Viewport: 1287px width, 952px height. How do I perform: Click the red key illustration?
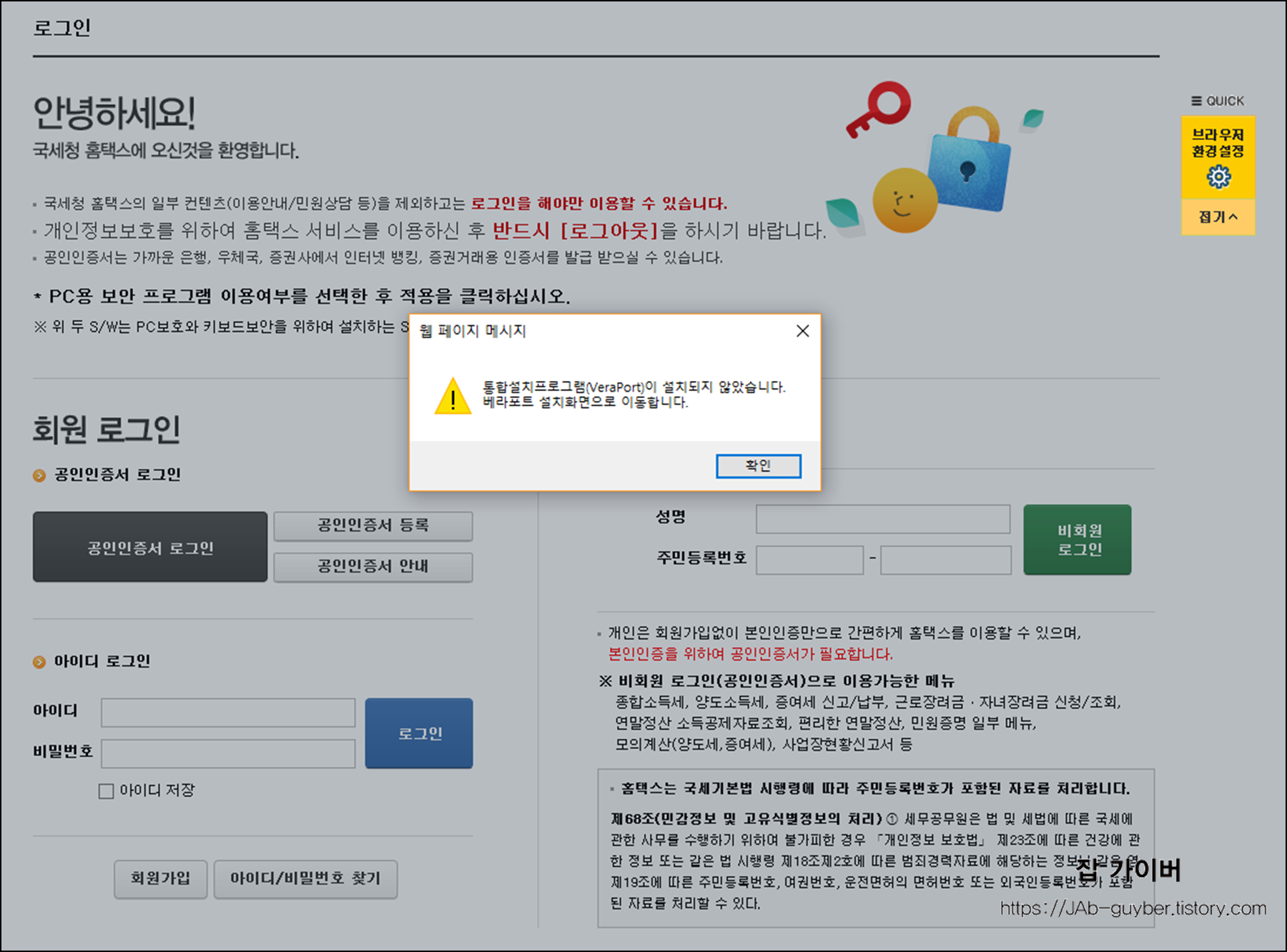[x=879, y=109]
